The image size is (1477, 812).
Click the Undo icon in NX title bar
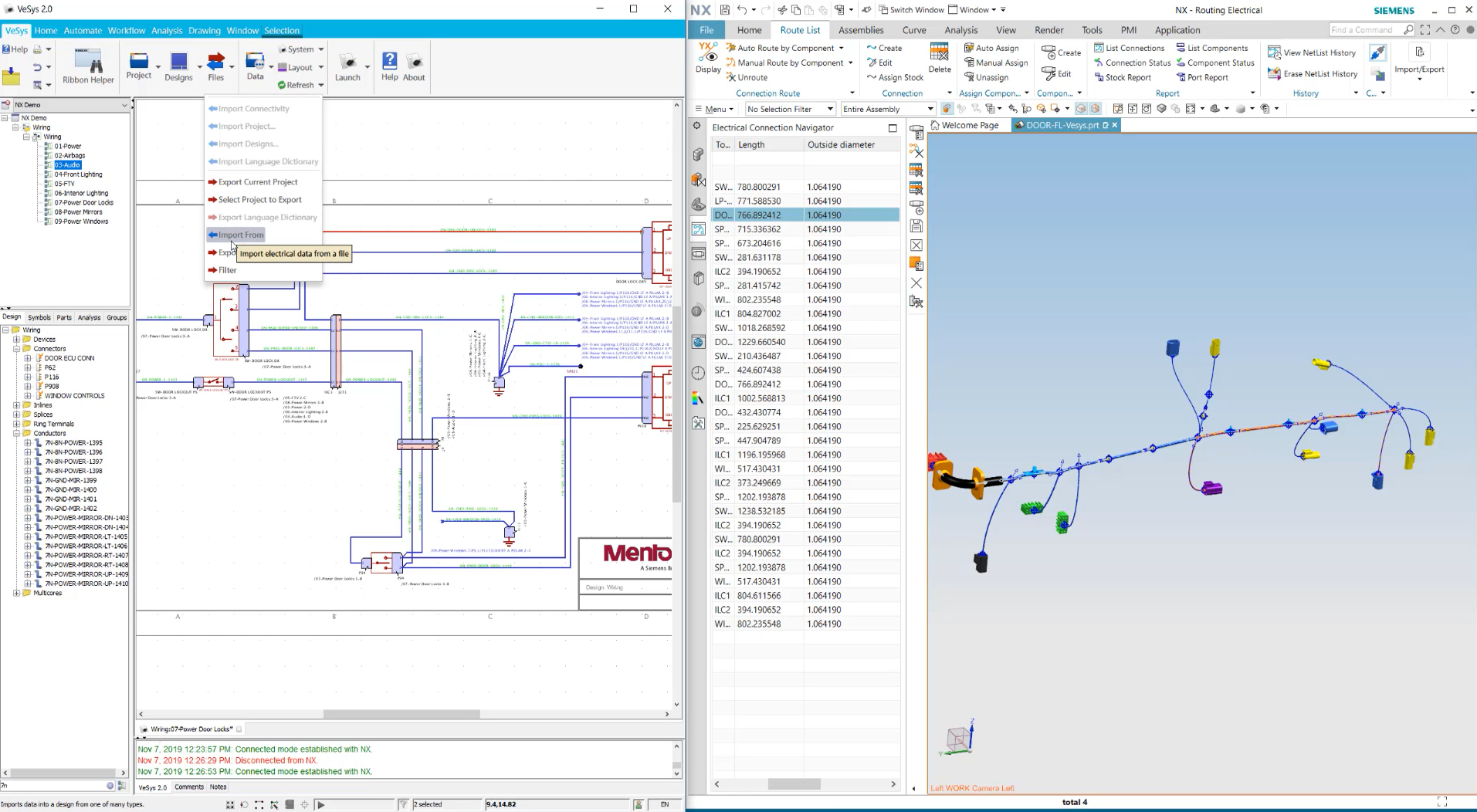[x=743, y=9]
